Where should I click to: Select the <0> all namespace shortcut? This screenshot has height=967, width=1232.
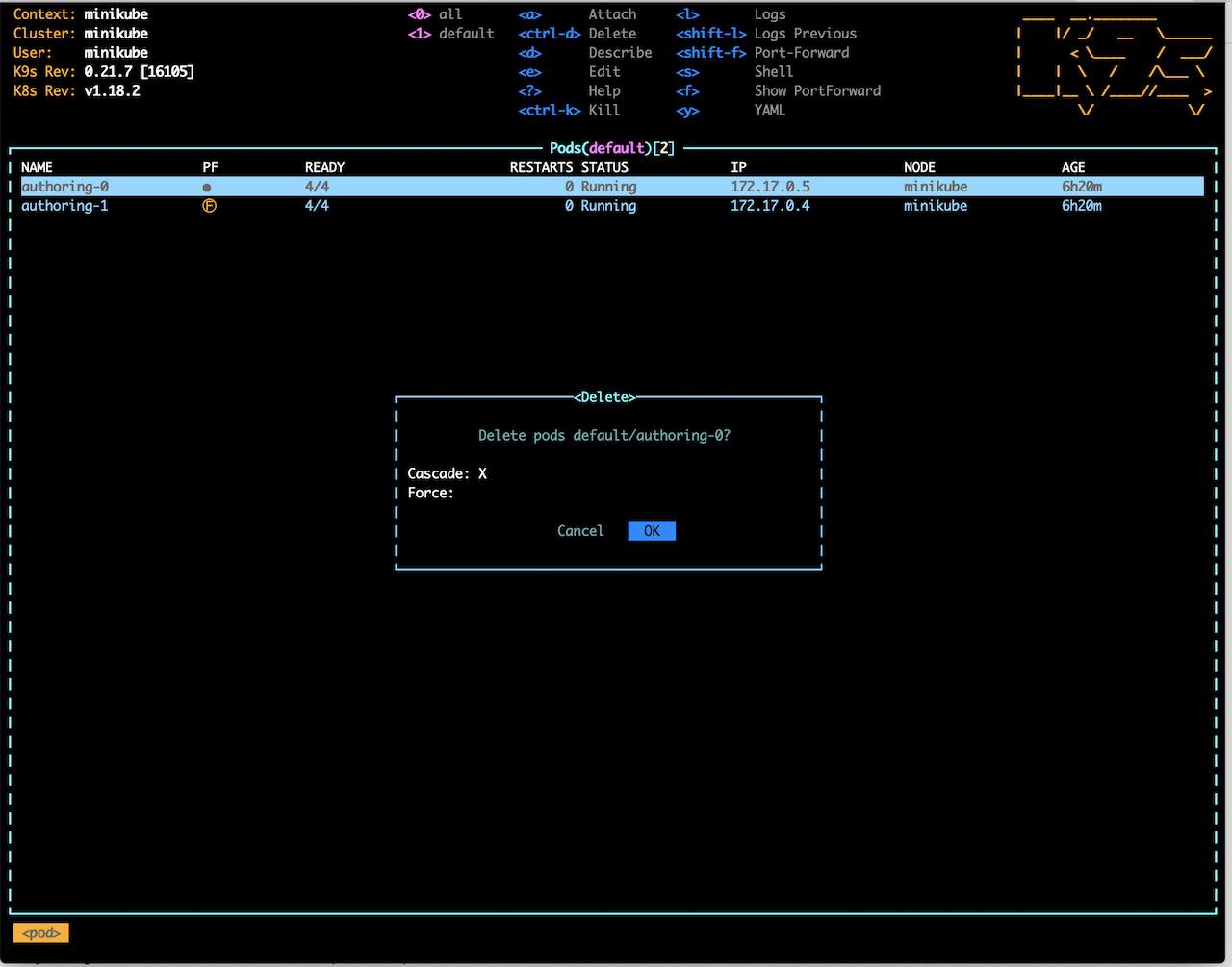[x=435, y=14]
